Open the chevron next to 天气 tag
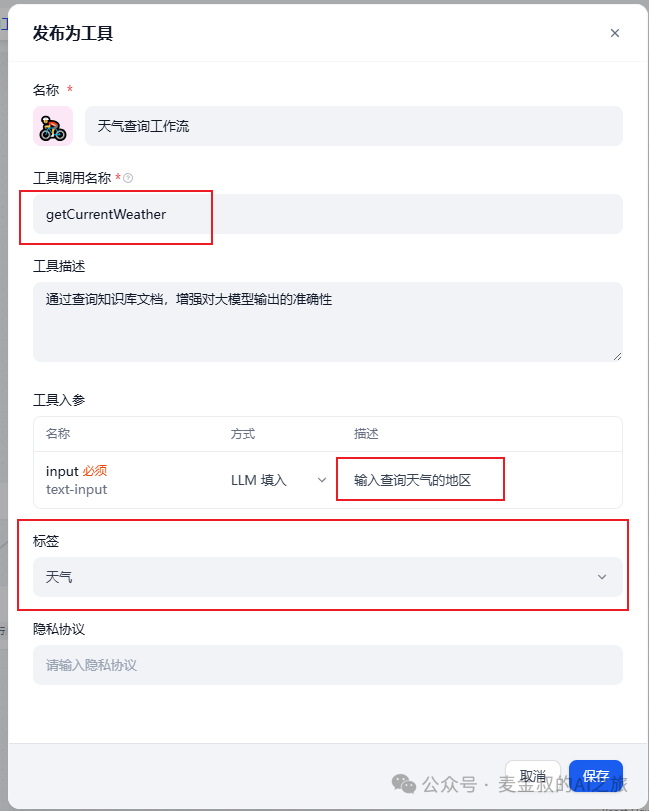 603,576
